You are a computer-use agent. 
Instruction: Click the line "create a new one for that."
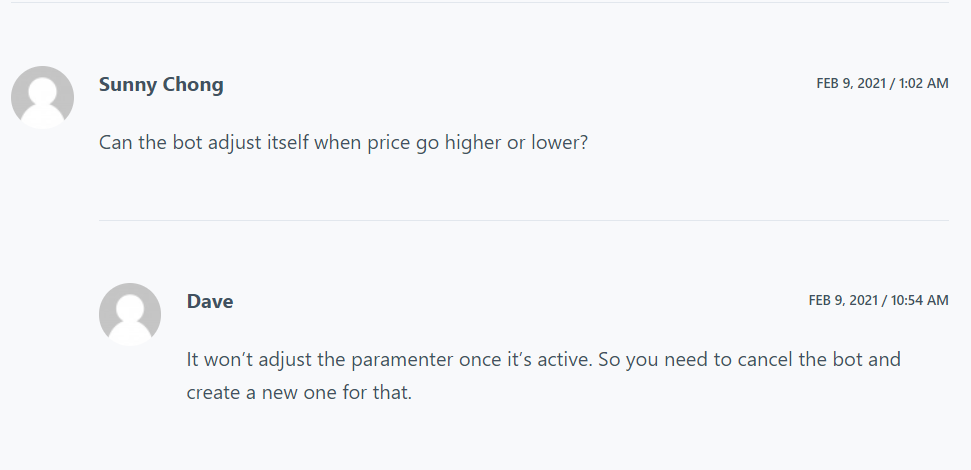point(299,392)
